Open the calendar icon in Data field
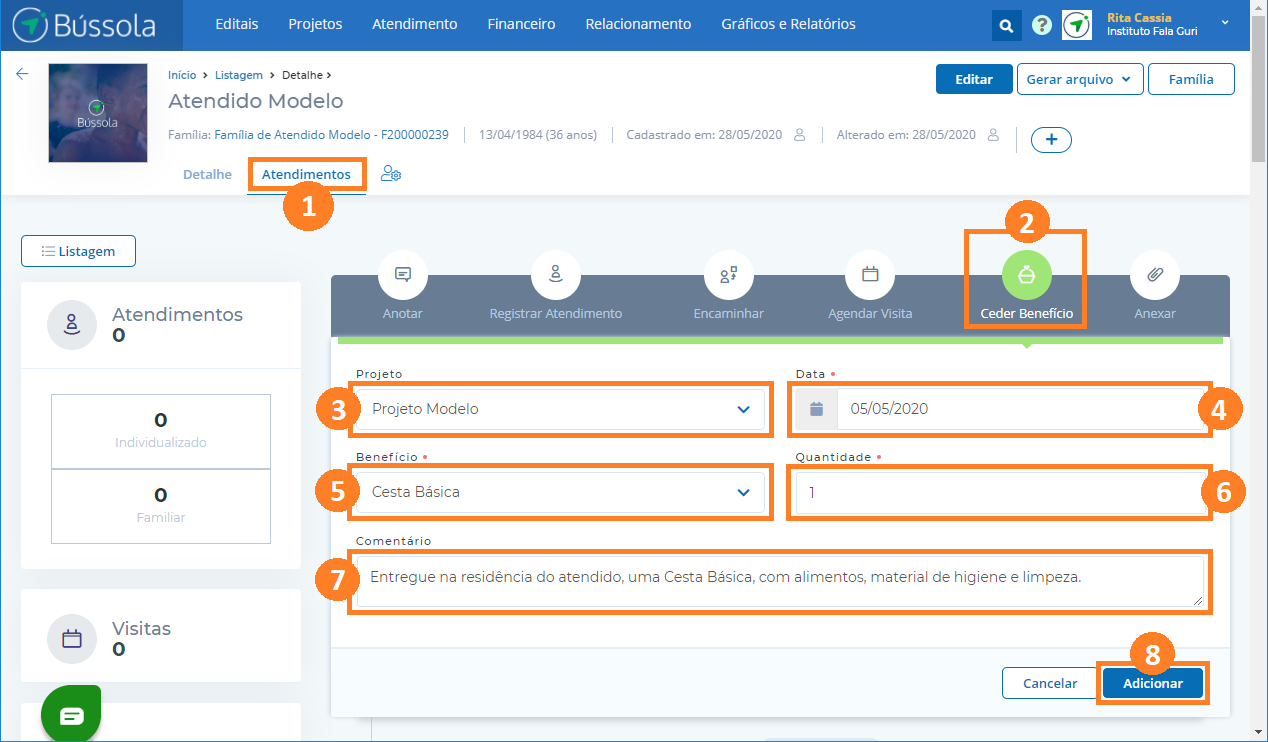The height and width of the screenshot is (742, 1268). point(817,409)
